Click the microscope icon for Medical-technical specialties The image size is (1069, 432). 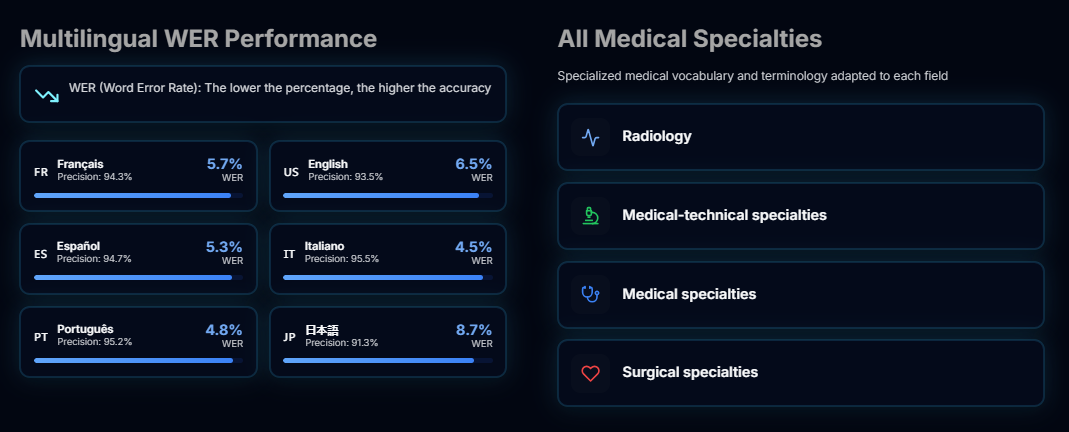click(591, 215)
